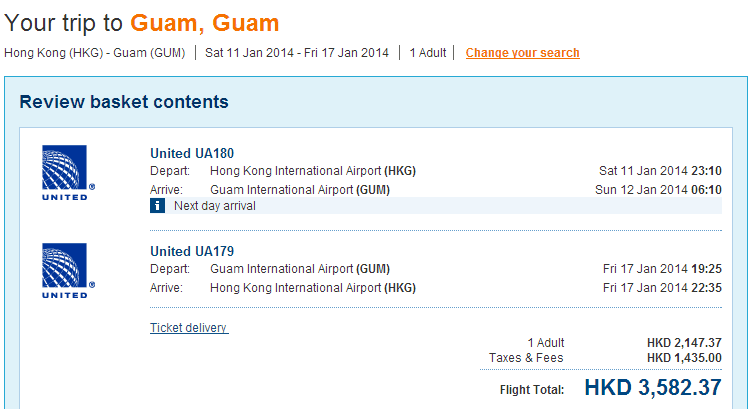Image resolution: width=754 pixels, height=409 pixels.
Task: Click the info icon next to Next day arrival
Action: click(157, 206)
